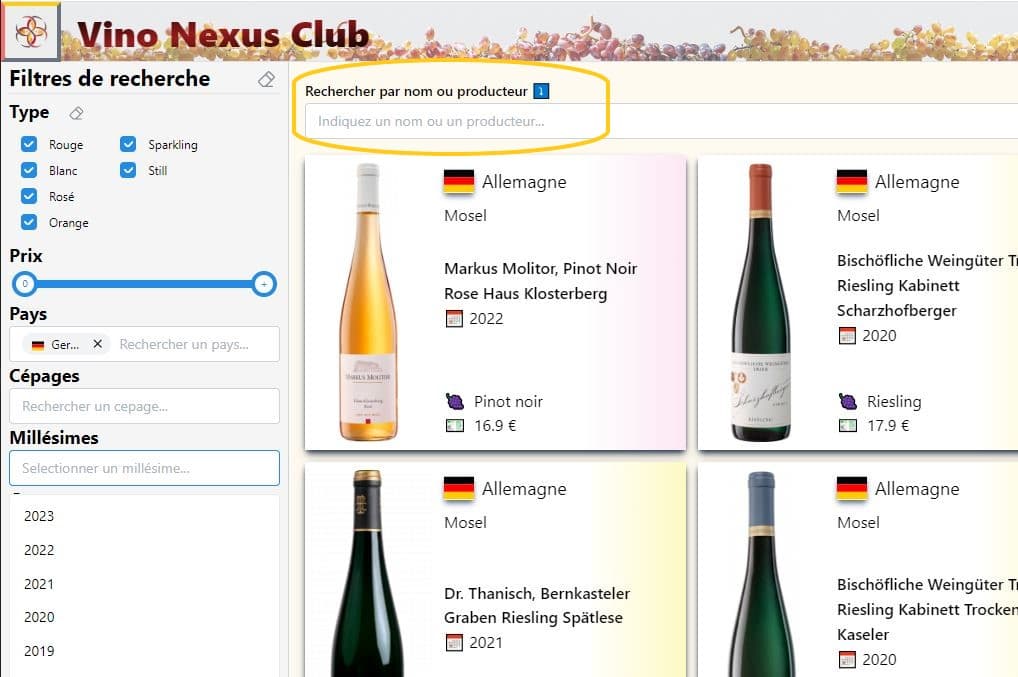This screenshot has width=1018, height=677.
Task: Click the '17.9 €' price text
Action: coord(888,426)
